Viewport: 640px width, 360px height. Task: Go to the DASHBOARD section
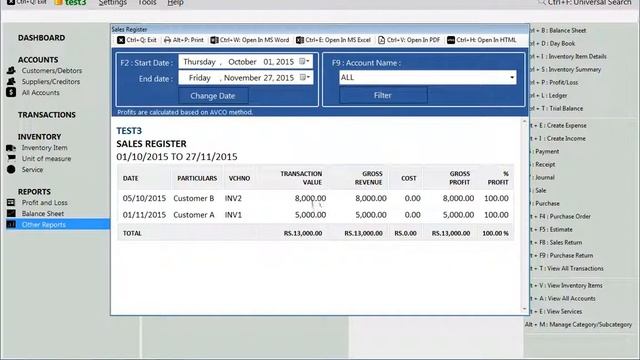point(41,38)
